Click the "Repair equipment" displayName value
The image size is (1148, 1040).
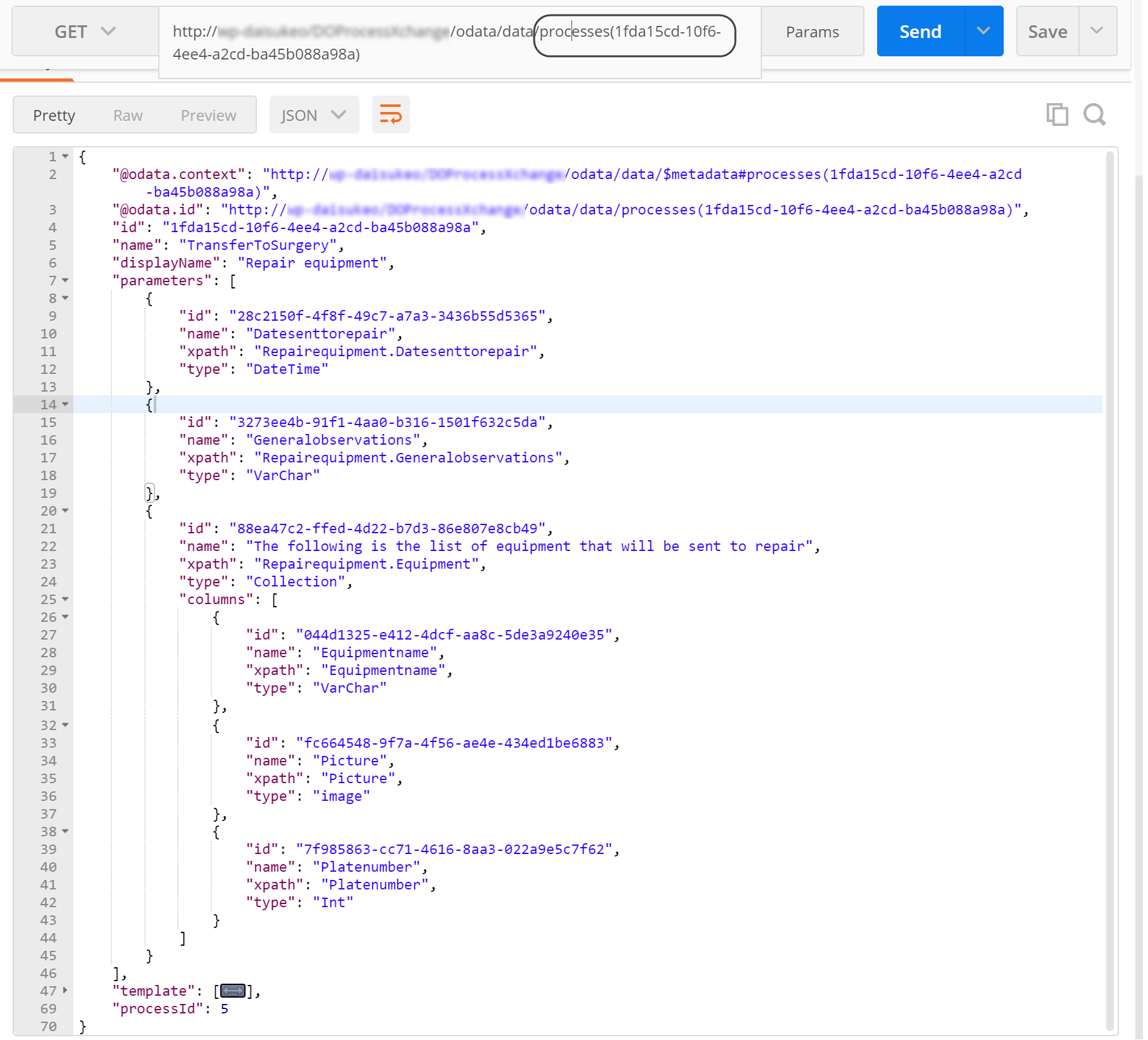click(313, 263)
